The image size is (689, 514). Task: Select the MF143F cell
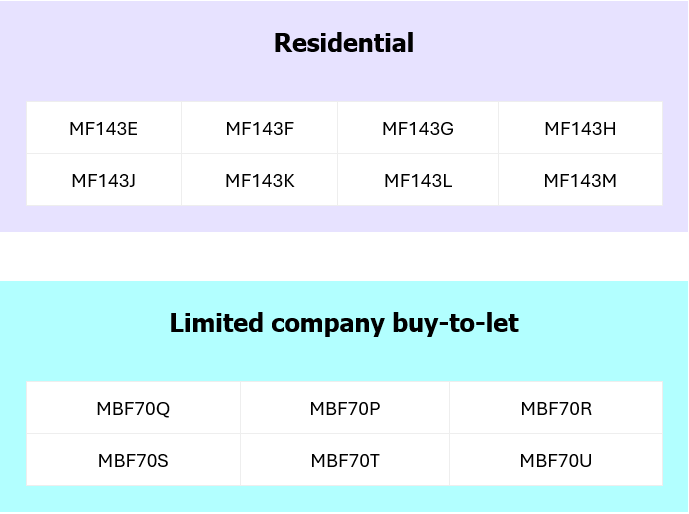[x=259, y=128]
